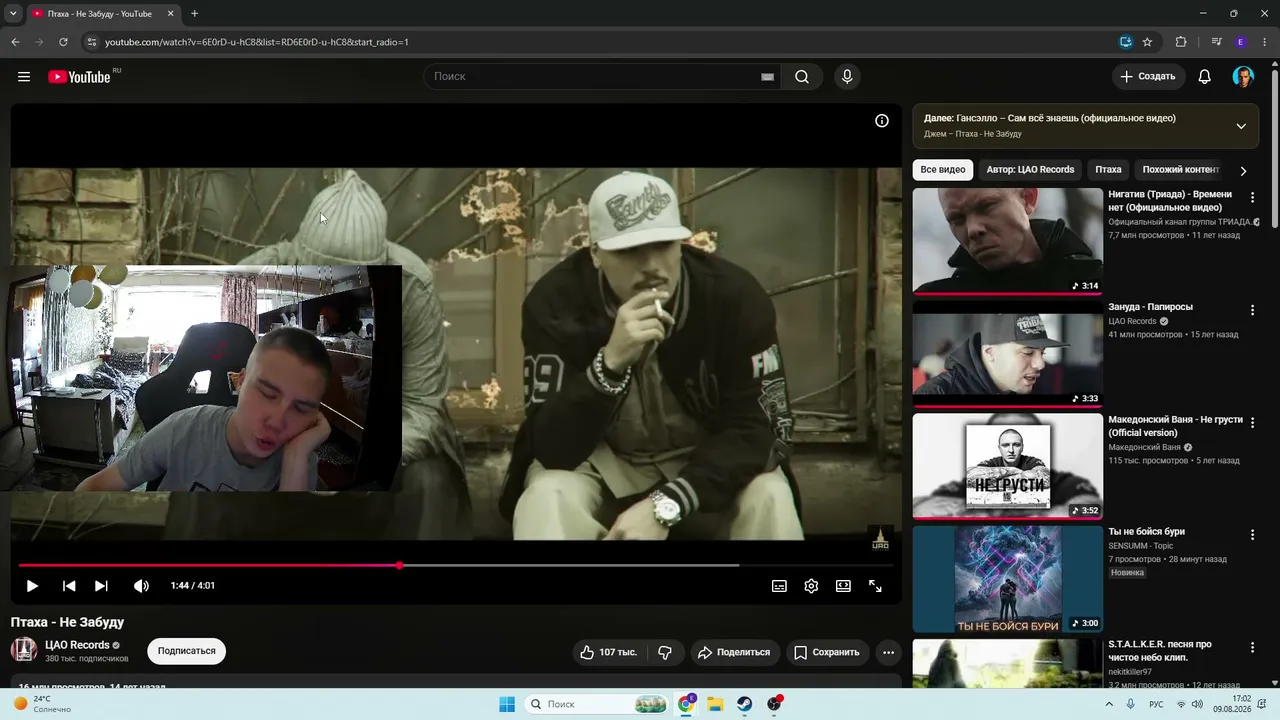The width and height of the screenshot is (1280, 720).
Task: Open File Explorer from the taskbar
Action: [715, 704]
